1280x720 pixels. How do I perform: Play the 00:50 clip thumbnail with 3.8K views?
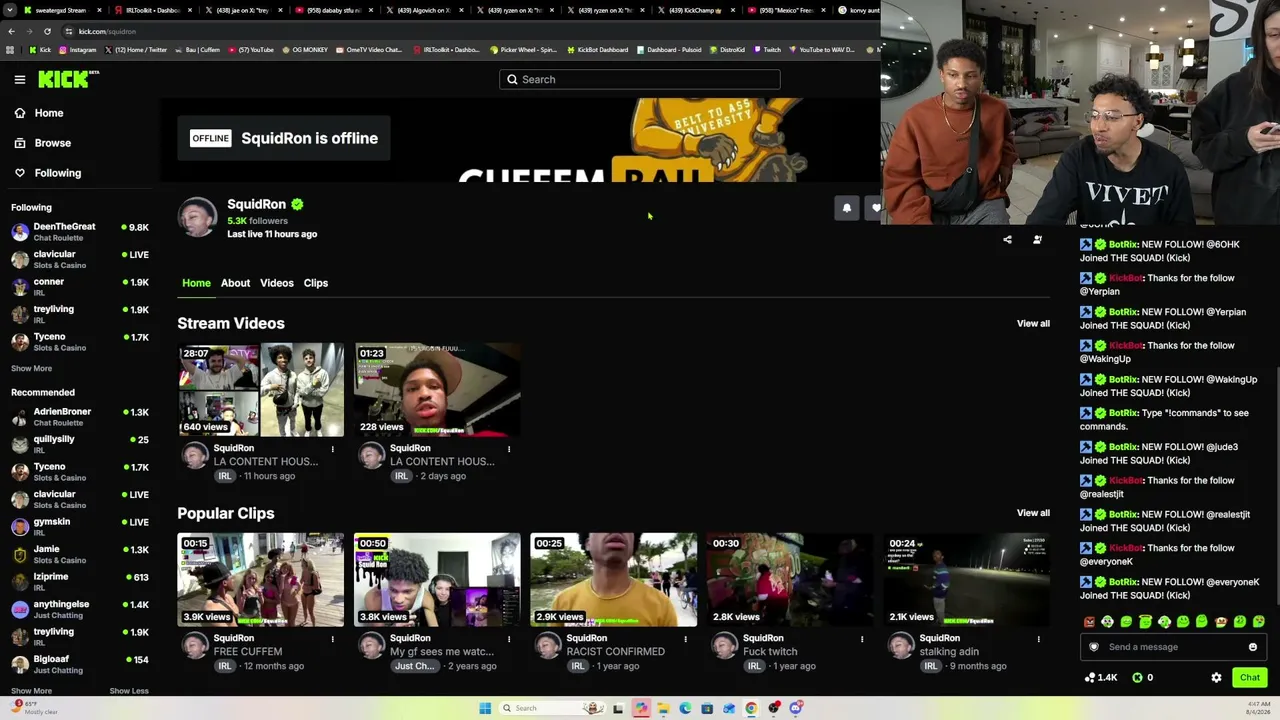(437, 580)
